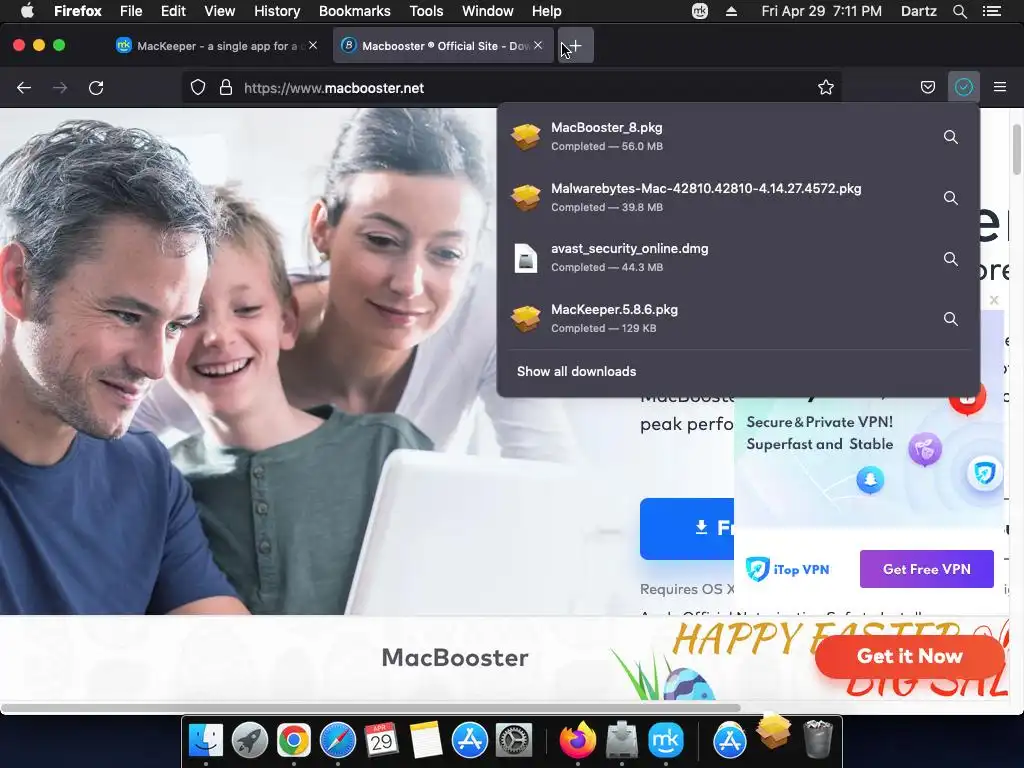This screenshot has width=1024, height=768.
Task: Open Google Chrome from the Dock
Action: [x=294, y=741]
